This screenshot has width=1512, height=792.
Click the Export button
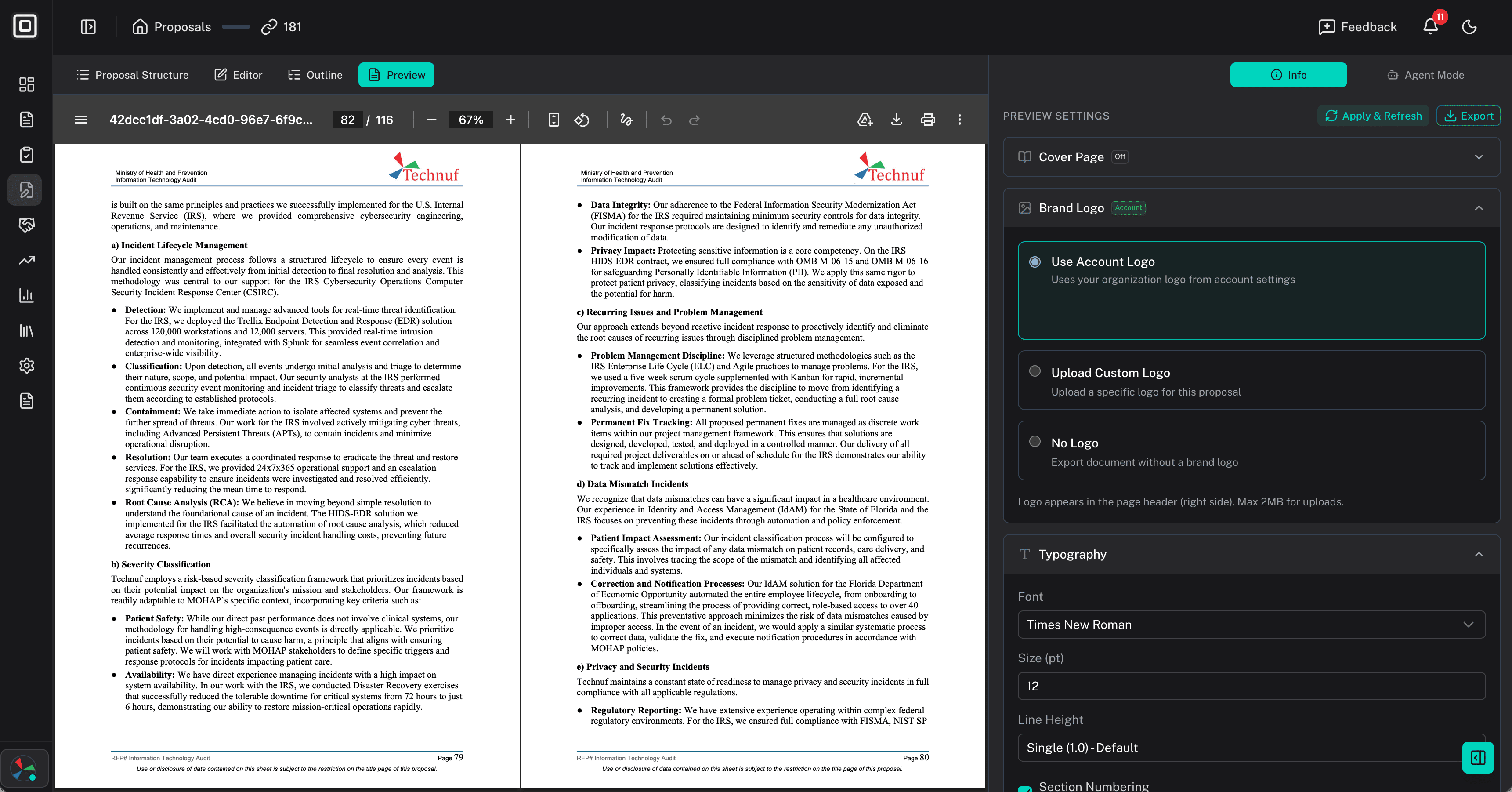click(1468, 116)
